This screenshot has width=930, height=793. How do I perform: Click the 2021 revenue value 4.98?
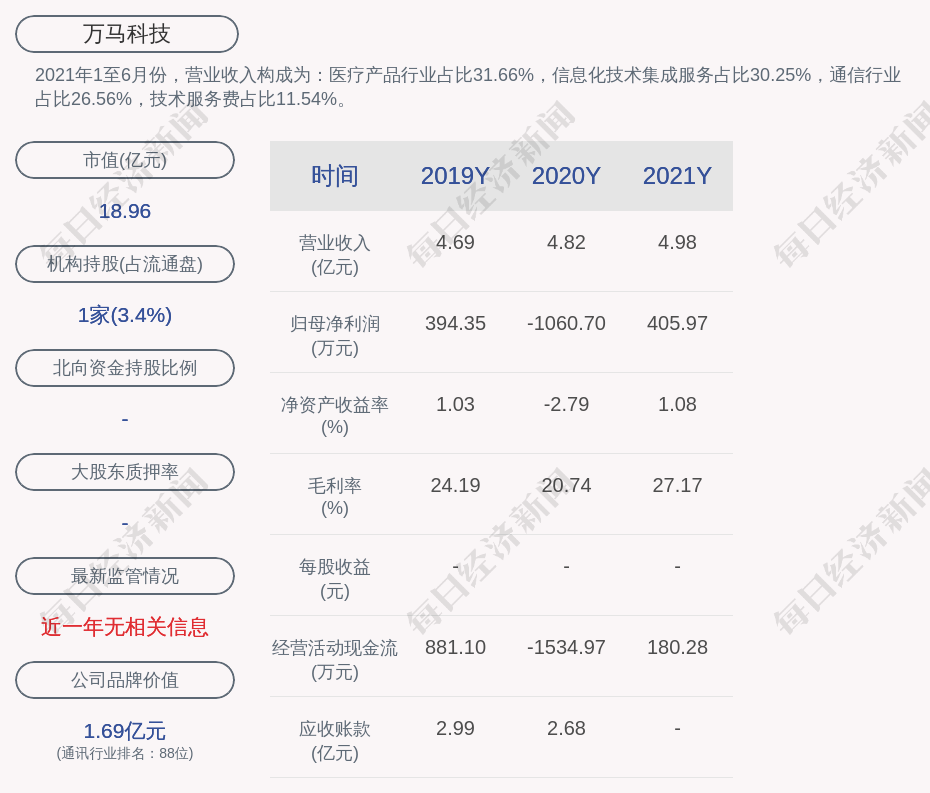[x=677, y=242]
